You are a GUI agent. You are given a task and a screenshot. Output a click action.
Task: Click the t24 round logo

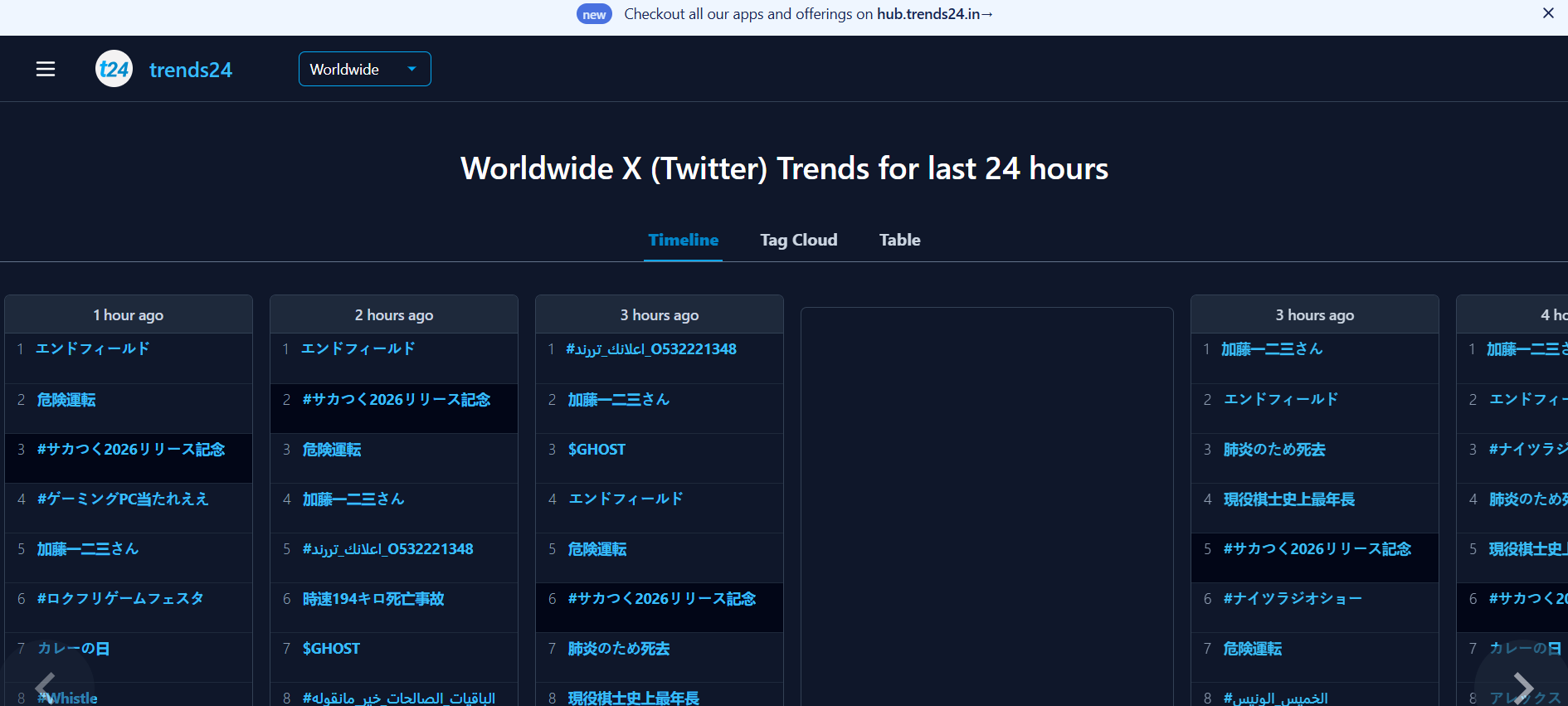(x=114, y=69)
